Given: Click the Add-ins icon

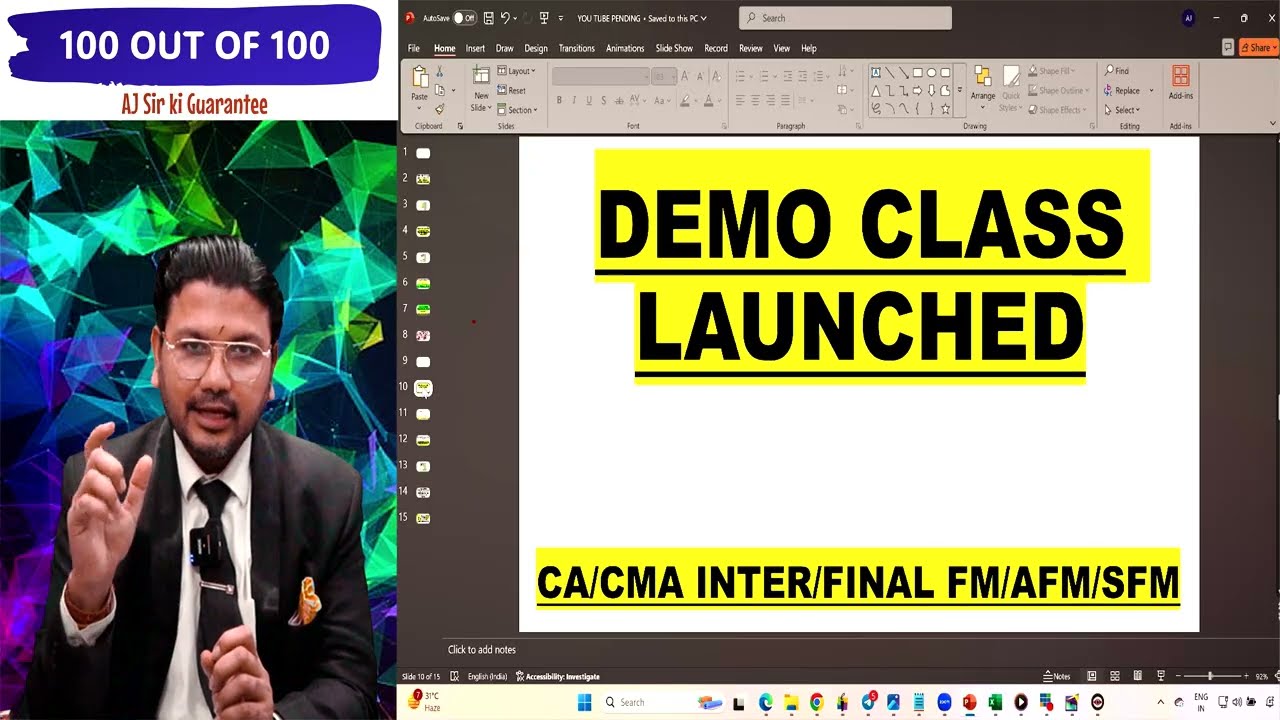Looking at the screenshot, I should pos(1181,78).
